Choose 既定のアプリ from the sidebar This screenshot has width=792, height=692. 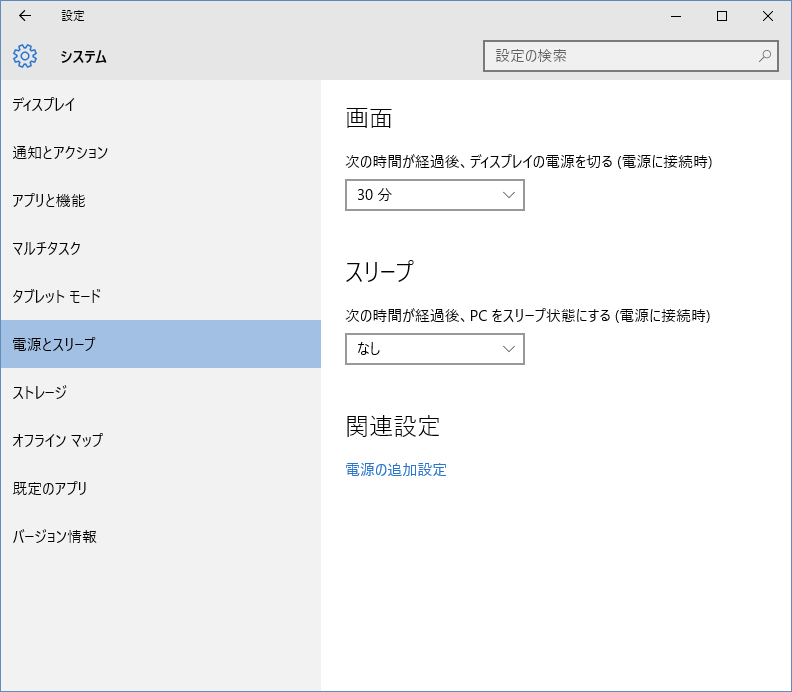50,489
